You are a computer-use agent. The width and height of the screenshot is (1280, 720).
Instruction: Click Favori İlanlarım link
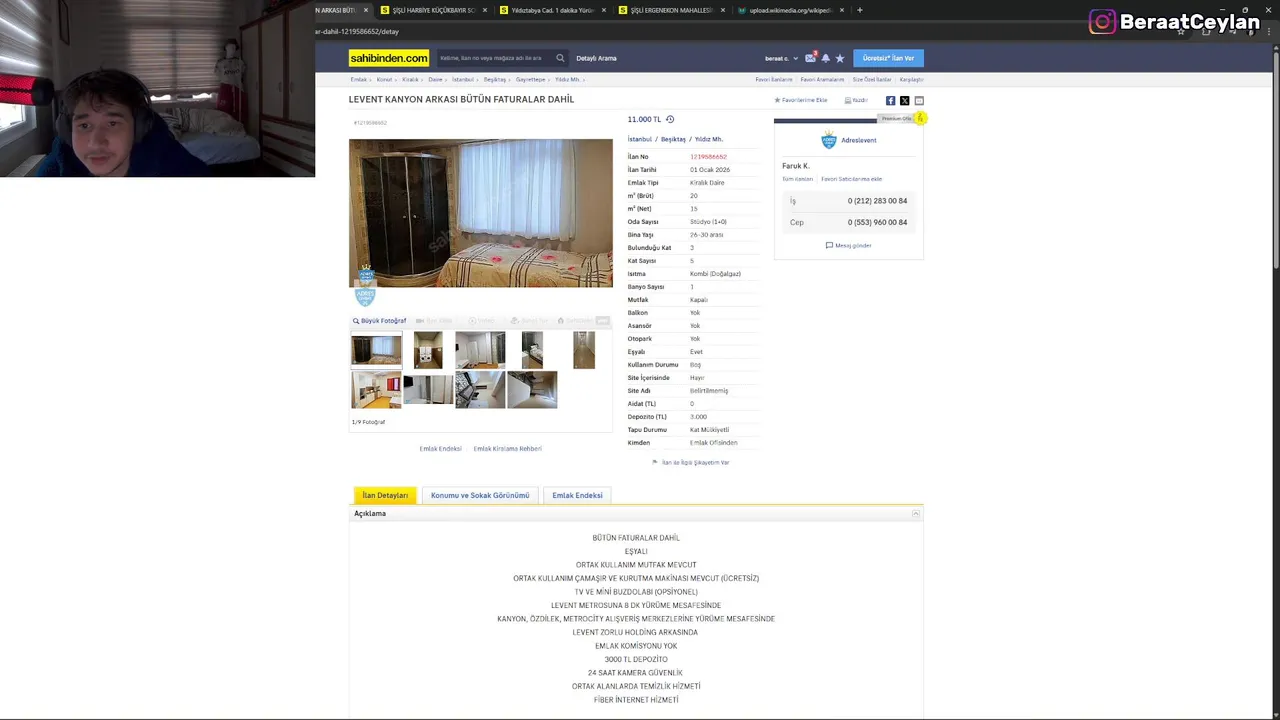coord(774,79)
